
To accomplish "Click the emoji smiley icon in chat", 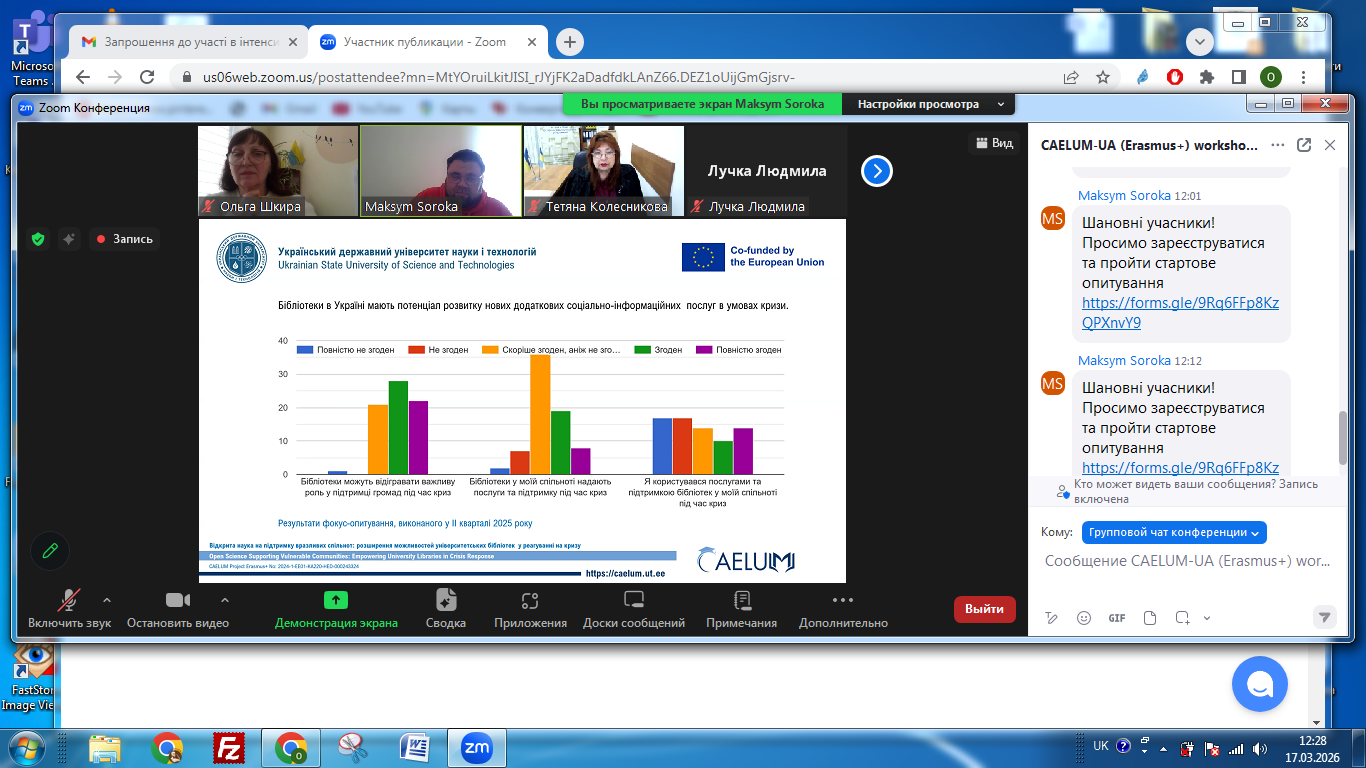I will pyautogui.click(x=1084, y=618).
